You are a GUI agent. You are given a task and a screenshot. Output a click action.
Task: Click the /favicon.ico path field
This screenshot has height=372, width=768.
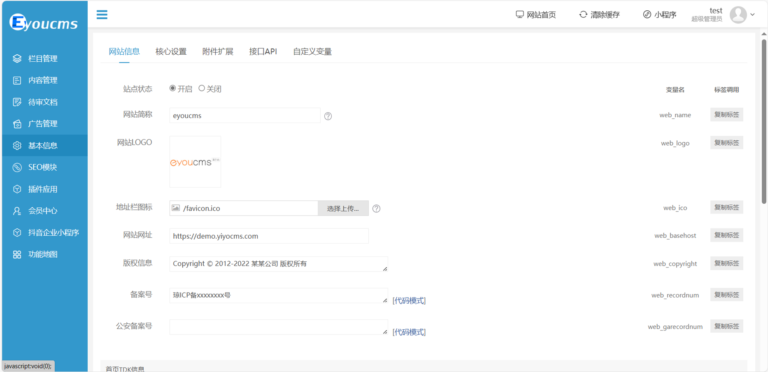(244, 208)
